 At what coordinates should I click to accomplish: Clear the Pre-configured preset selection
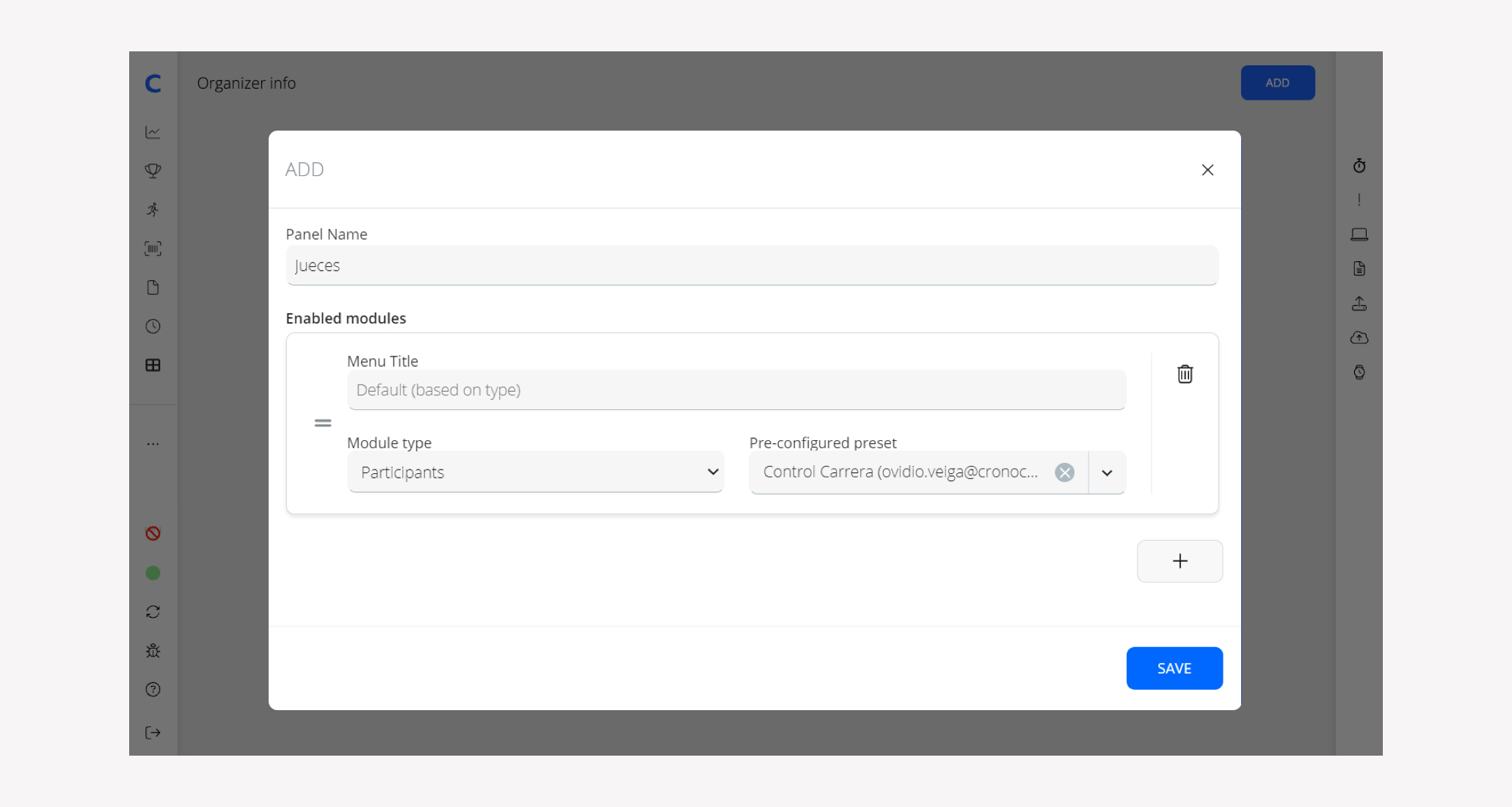coord(1064,472)
